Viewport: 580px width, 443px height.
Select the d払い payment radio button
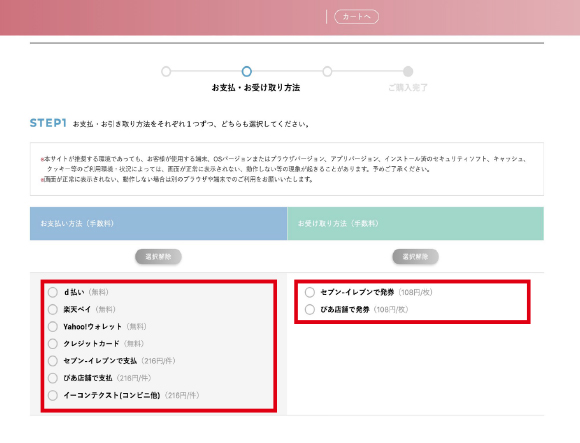pyautogui.click(x=53, y=292)
